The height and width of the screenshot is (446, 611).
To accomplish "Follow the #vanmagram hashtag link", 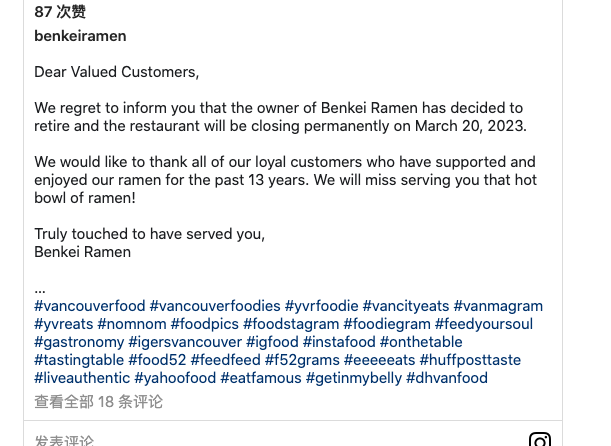I will [x=498, y=306].
